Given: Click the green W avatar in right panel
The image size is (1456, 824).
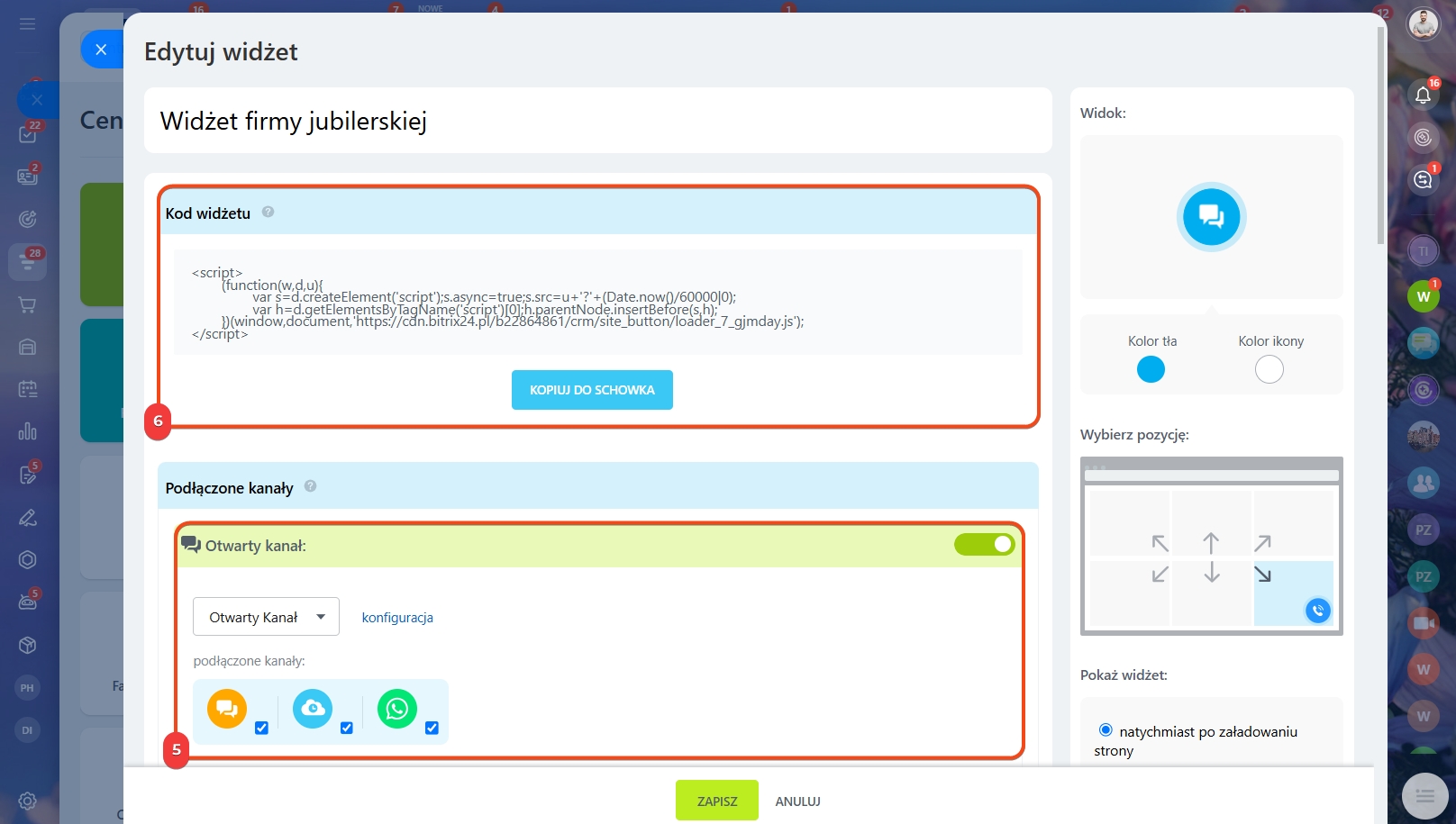Looking at the screenshot, I should coord(1424,296).
